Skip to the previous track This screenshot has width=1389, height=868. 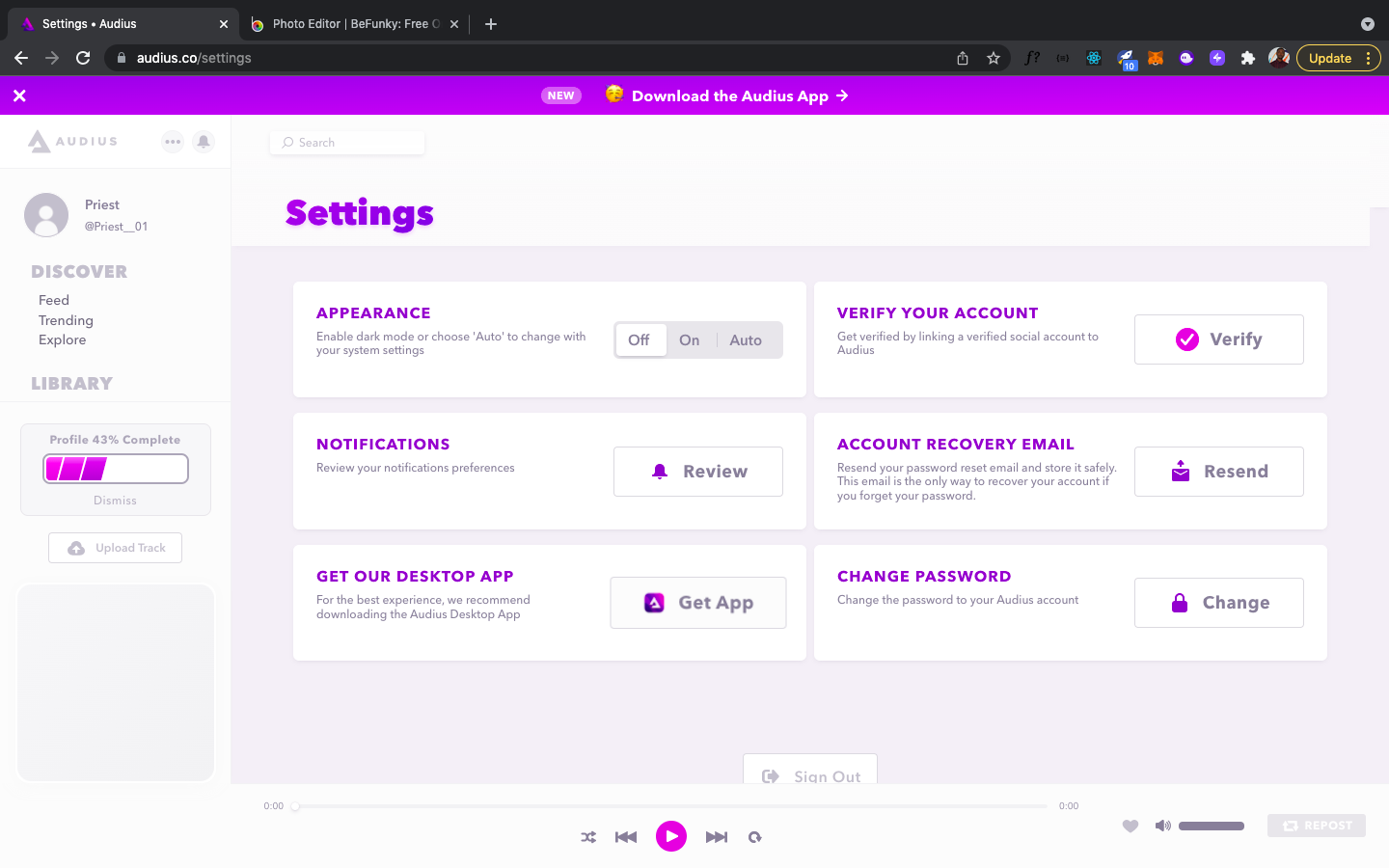(626, 837)
